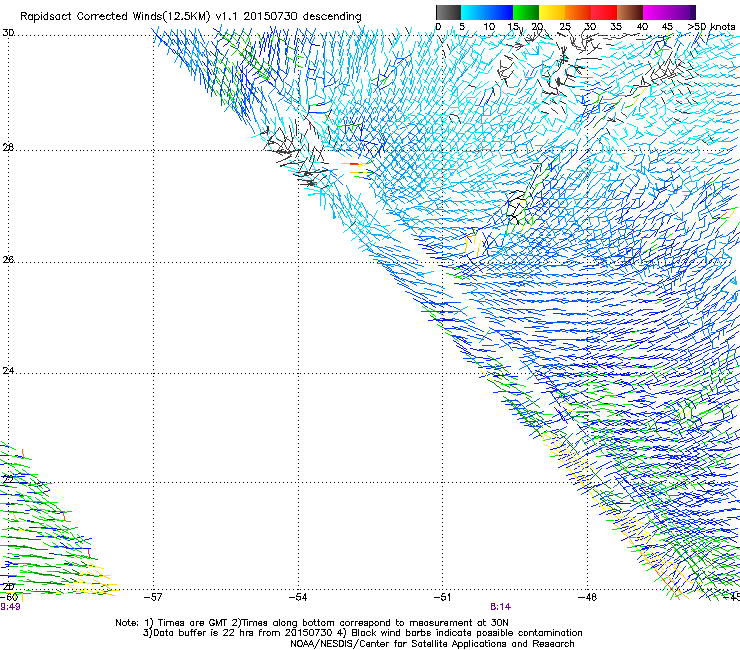Click the latitude label 24
Viewport: 740px width, 650px height.
coord(8,371)
